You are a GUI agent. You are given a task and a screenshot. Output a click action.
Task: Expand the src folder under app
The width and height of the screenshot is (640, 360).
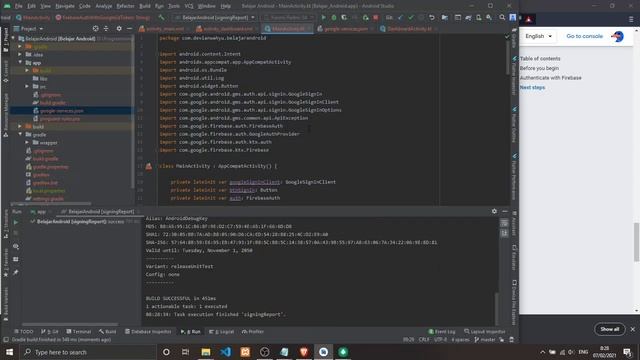[27, 87]
